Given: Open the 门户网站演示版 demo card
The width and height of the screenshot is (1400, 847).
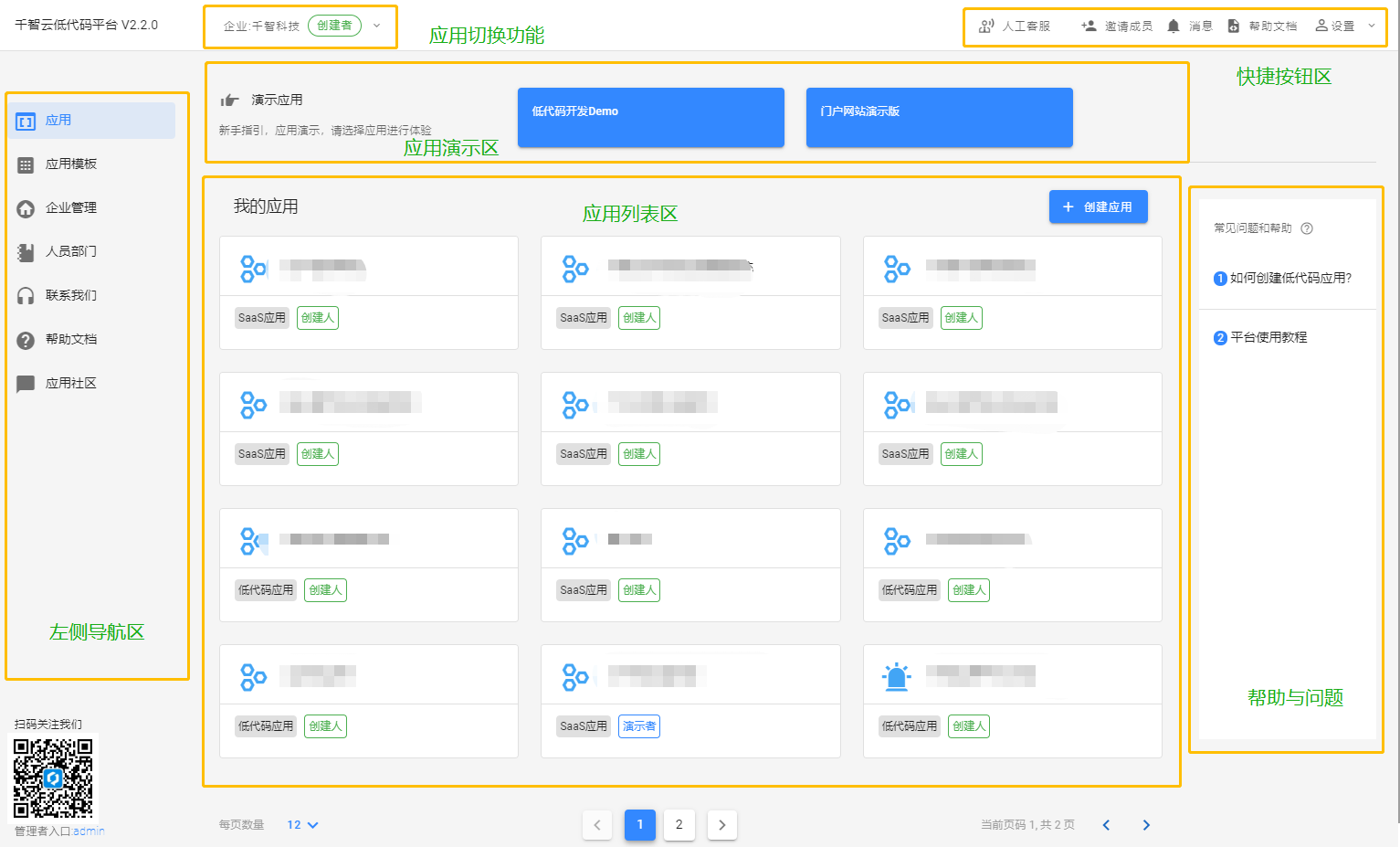Looking at the screenshot, I should point(939,117).
